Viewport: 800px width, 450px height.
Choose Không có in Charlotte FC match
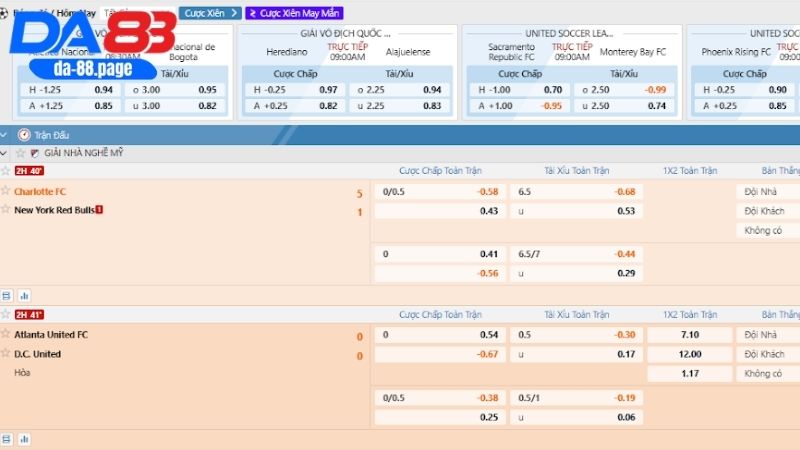point(768,230)
